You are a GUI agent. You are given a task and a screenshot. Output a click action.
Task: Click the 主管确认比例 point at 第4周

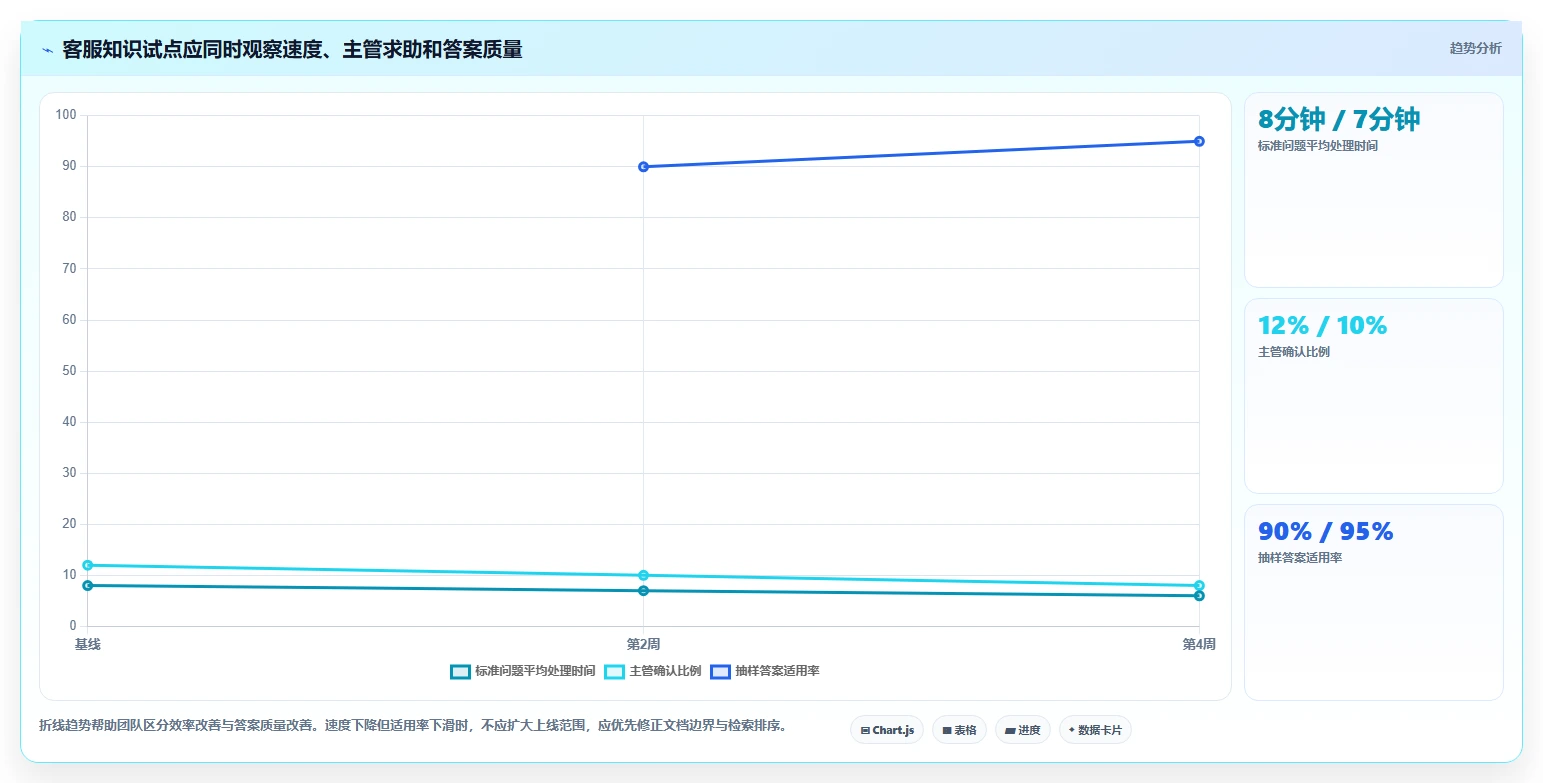tap(1199, 586)
